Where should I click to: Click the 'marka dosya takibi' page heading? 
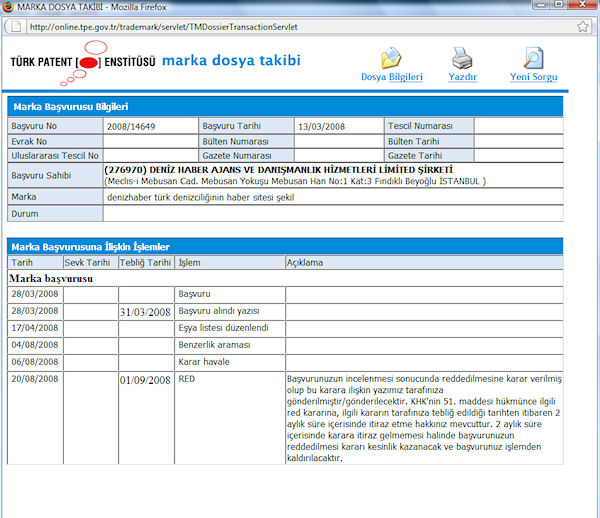(x=230, y=60)
